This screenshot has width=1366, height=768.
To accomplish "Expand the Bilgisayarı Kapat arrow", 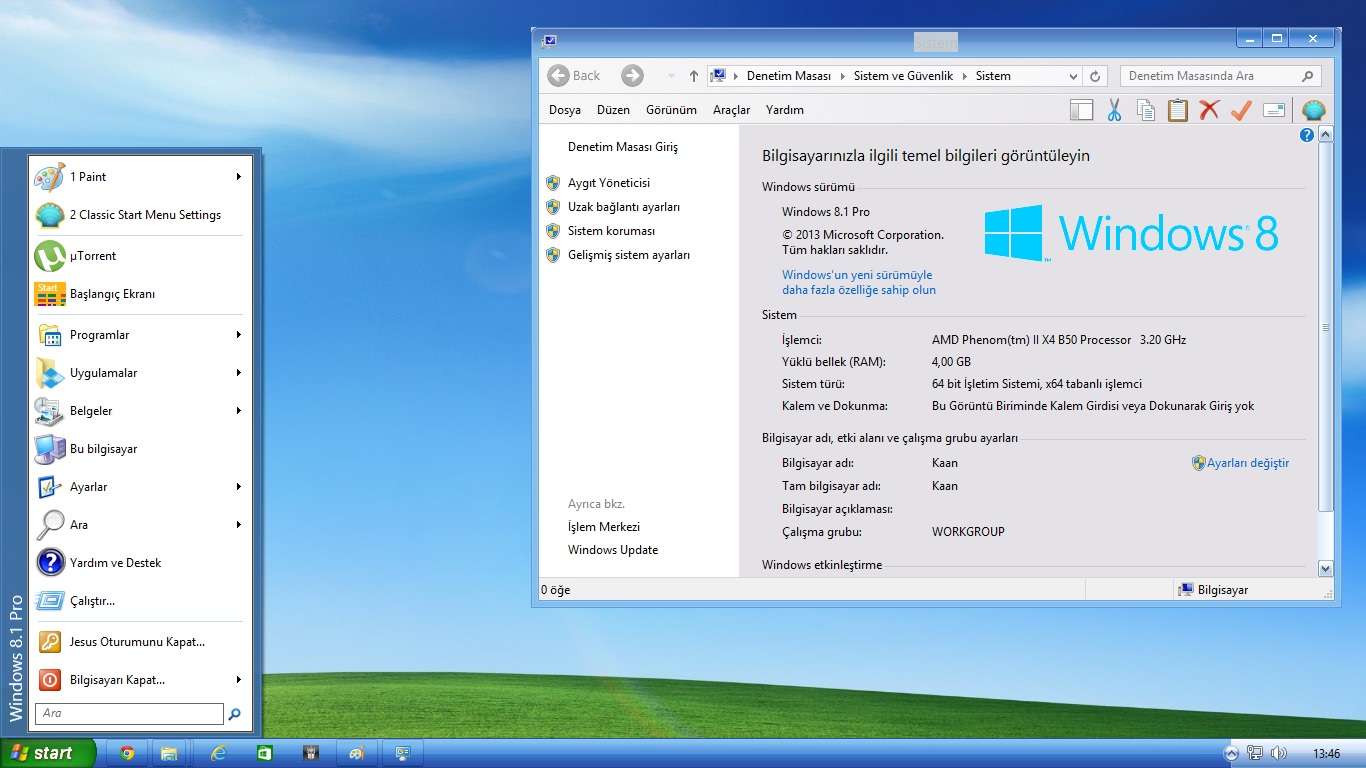I will (x=238, y=680).
